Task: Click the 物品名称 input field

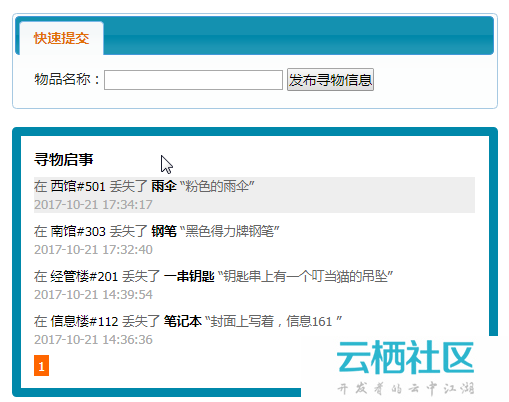Action: pos(193,80)
